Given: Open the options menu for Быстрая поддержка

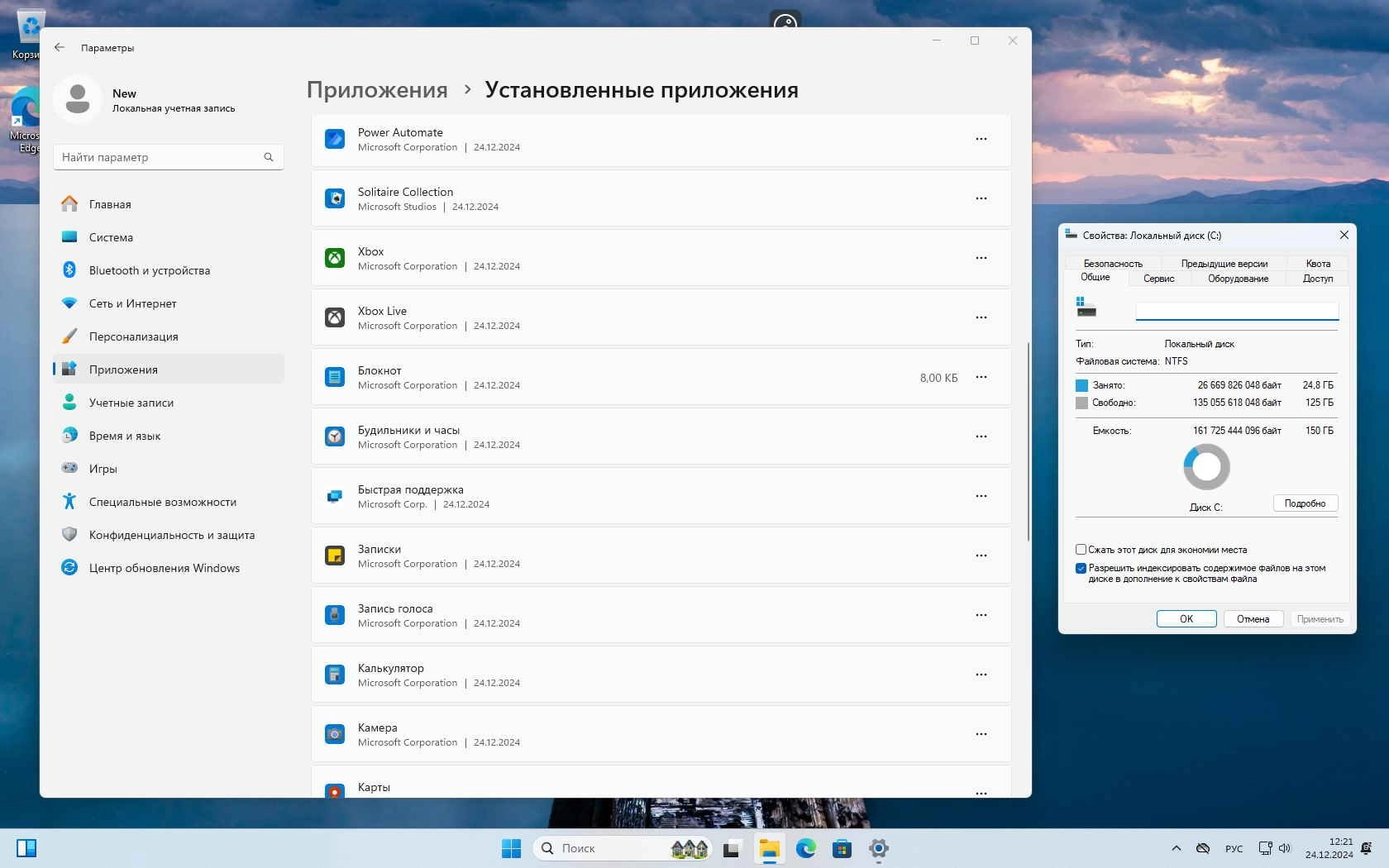Looking at the screenshot, I should coord(981,496).
